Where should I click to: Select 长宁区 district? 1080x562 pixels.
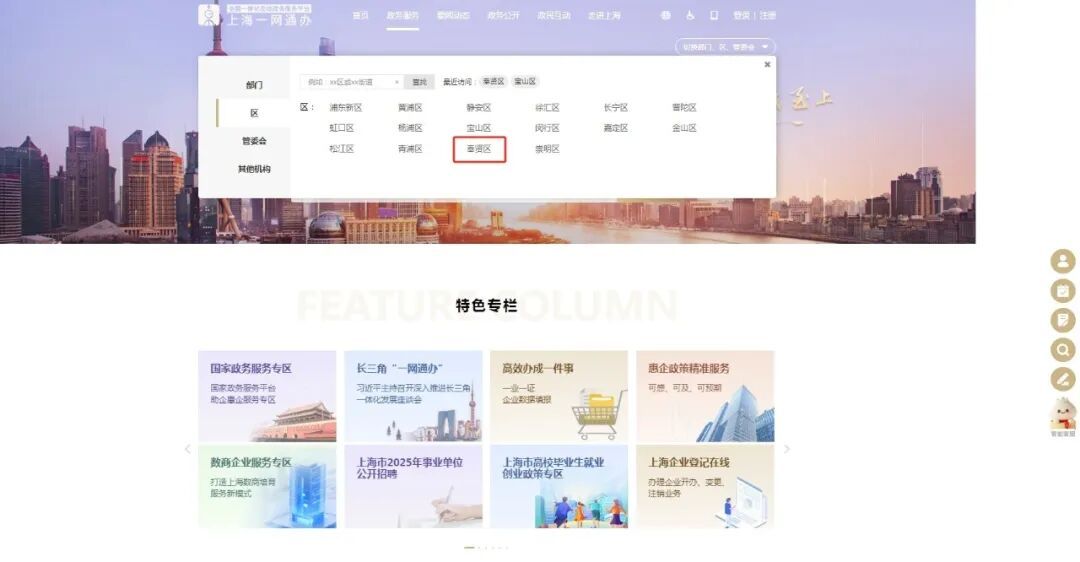(616, 107)
